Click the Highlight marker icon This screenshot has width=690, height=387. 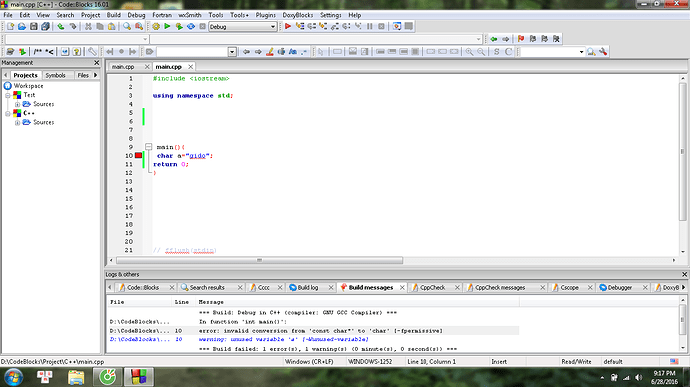click(x=270, y=52)
